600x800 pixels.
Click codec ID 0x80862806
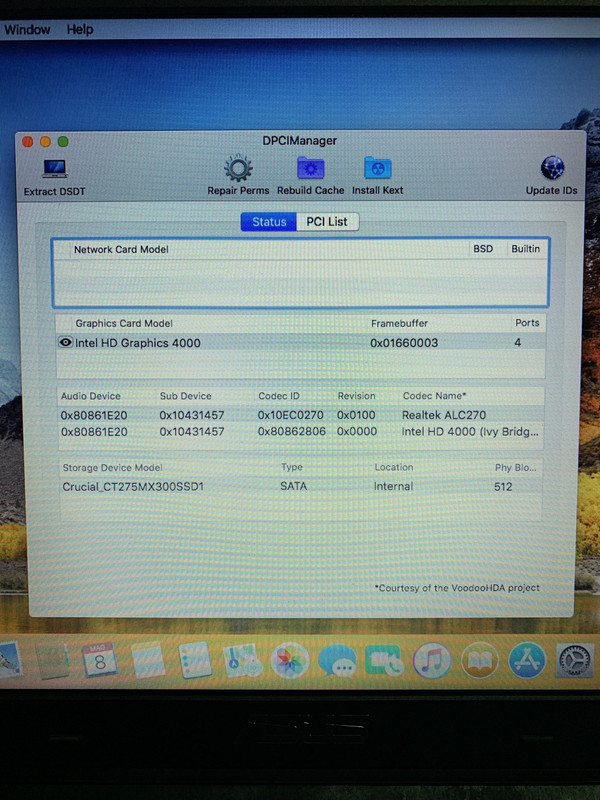click(291, 432)
